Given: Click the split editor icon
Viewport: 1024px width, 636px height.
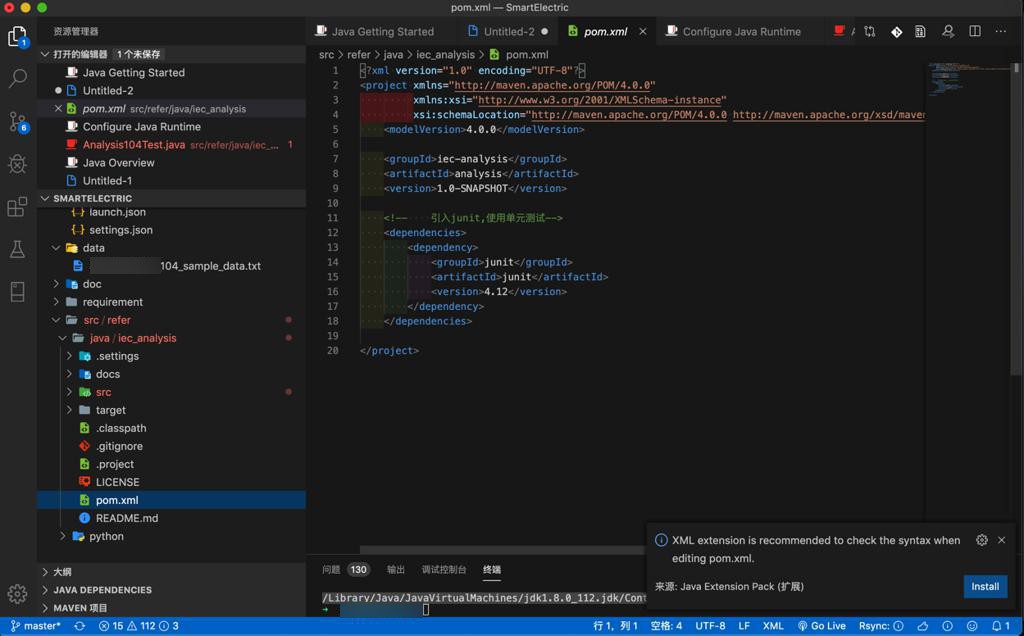Looking at the screenshot, I should click(975, 31).
